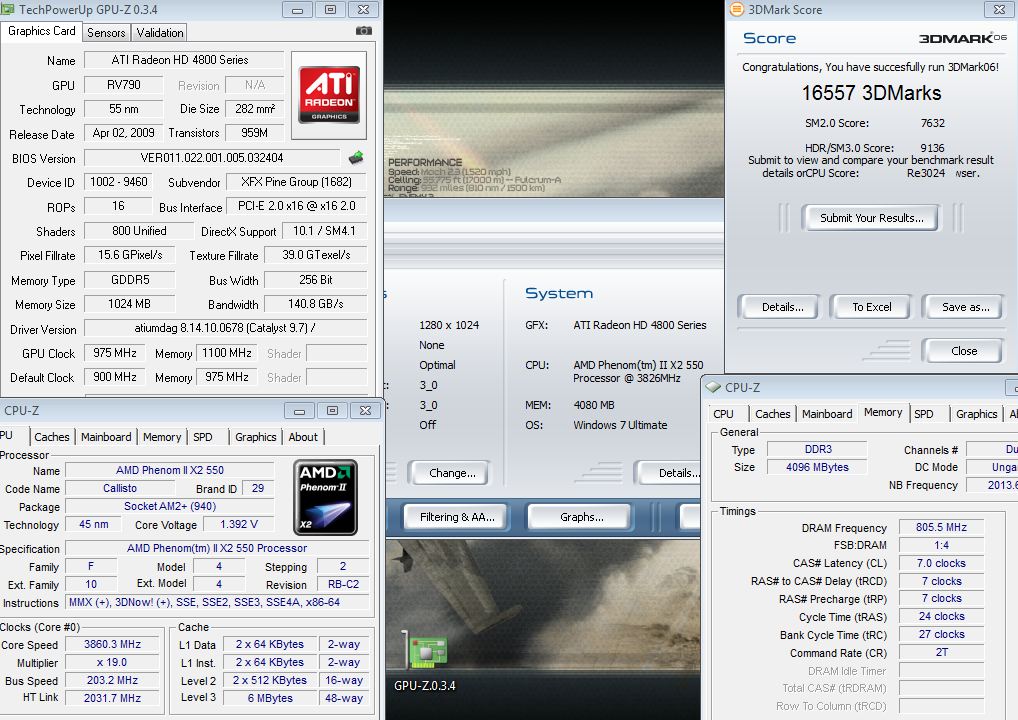Click the Core Voltage 1.392 V value
This screenshot has width=1018, height=720.
pyautogui.click(x=239, y=524)
